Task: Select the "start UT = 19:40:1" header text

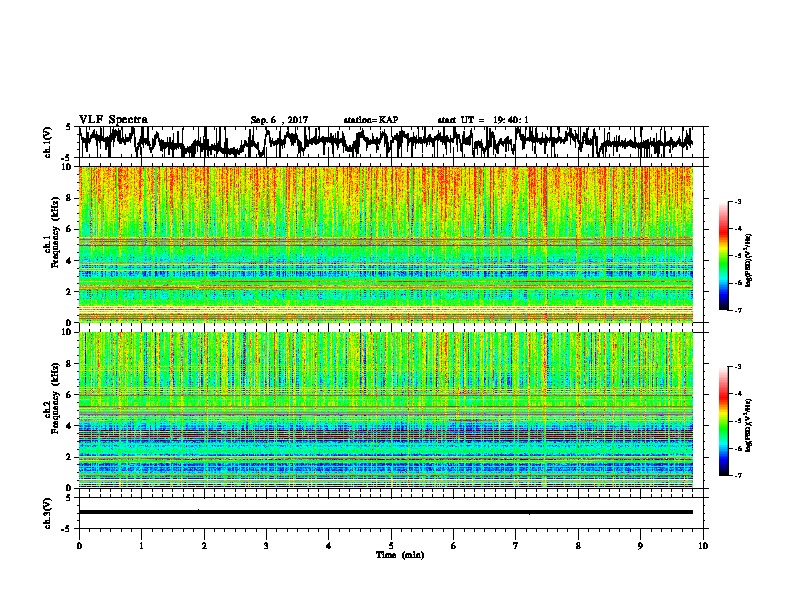Action: coord(483,120)
